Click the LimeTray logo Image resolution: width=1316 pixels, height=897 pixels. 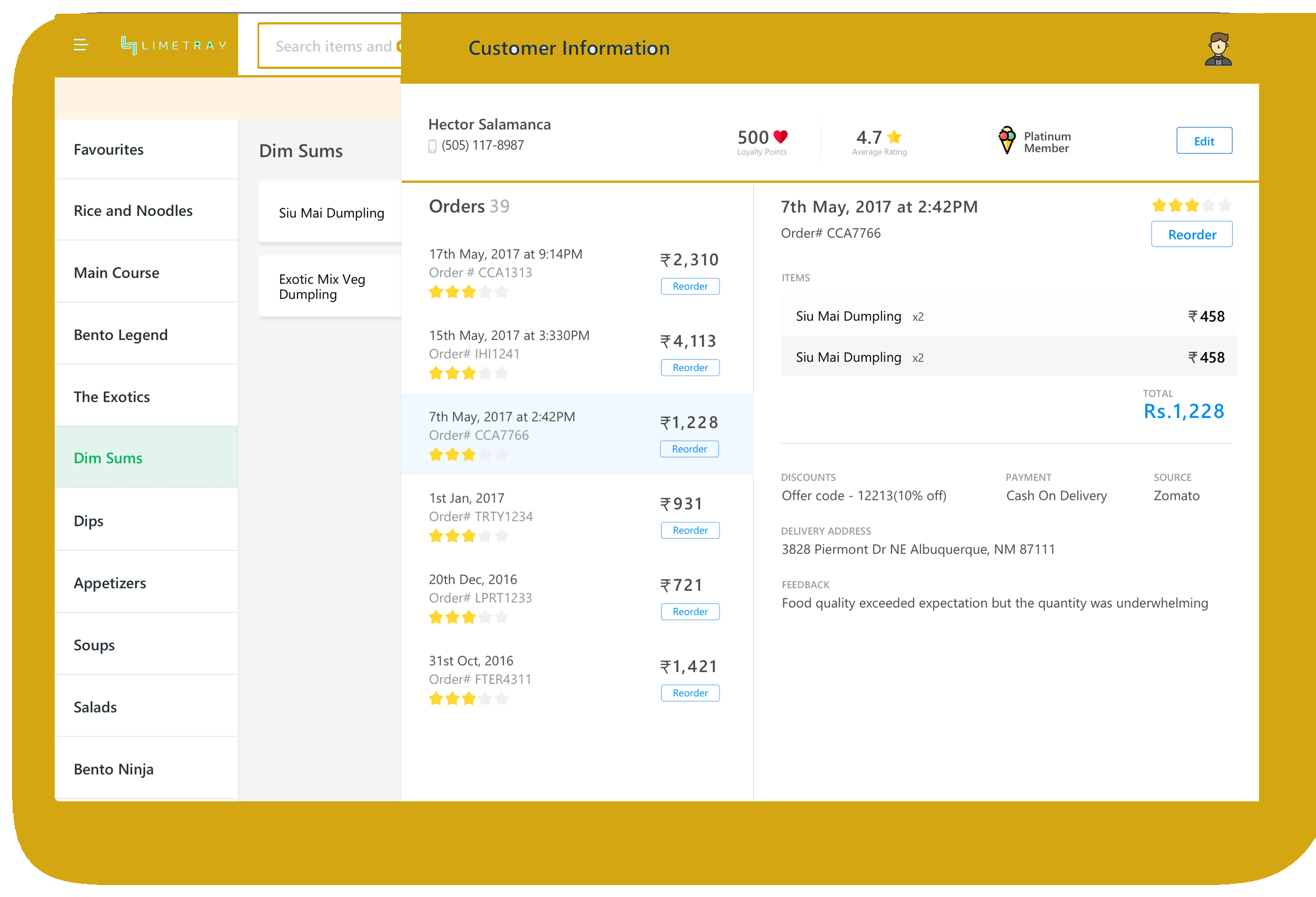[174, 46]
